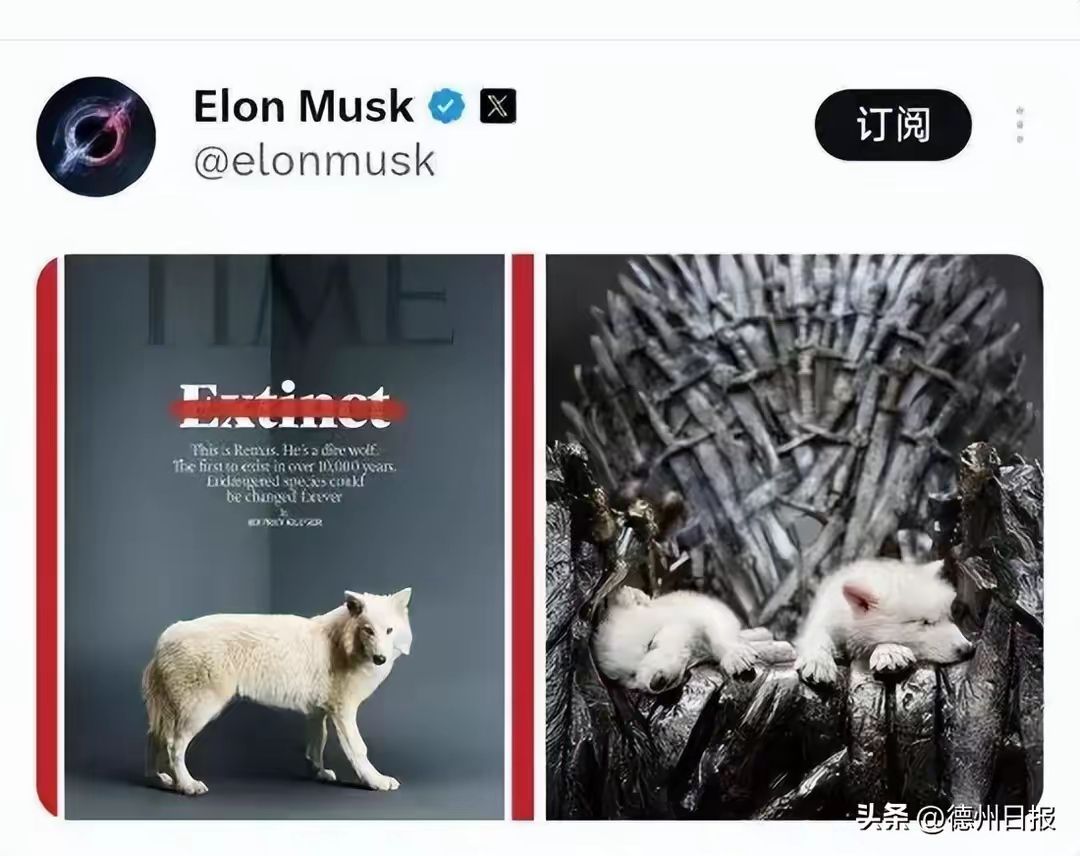Click the blue verified checkmark badge

tap(446, 106)
